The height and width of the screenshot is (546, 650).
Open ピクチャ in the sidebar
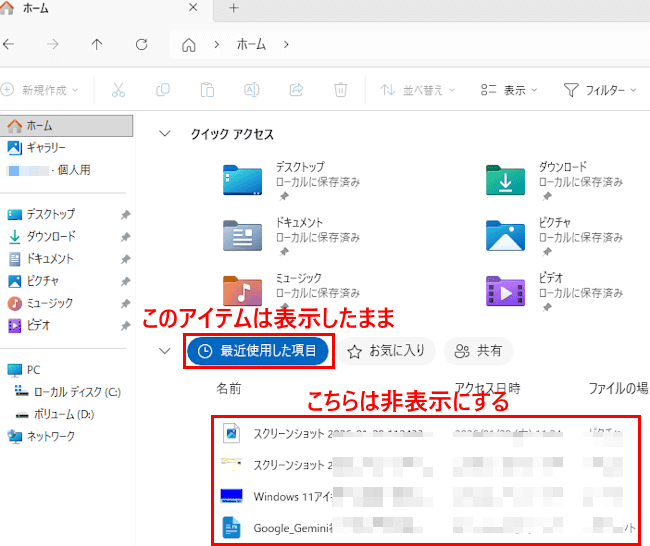(33, 281)
